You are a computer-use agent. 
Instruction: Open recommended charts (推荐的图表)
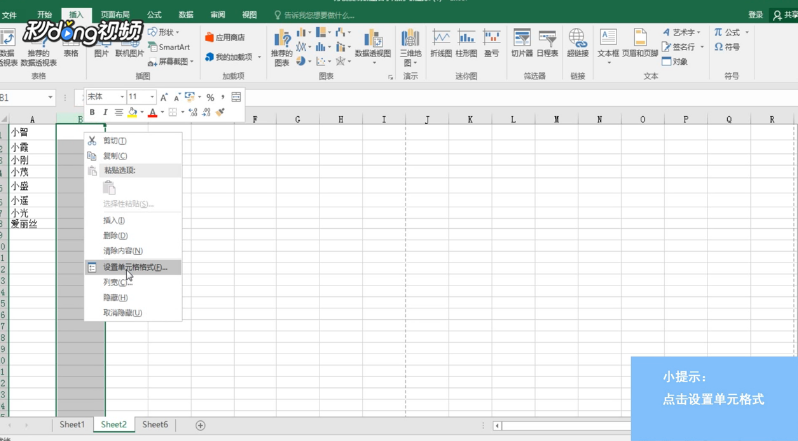pyautogui.click(x=281, y=48)
